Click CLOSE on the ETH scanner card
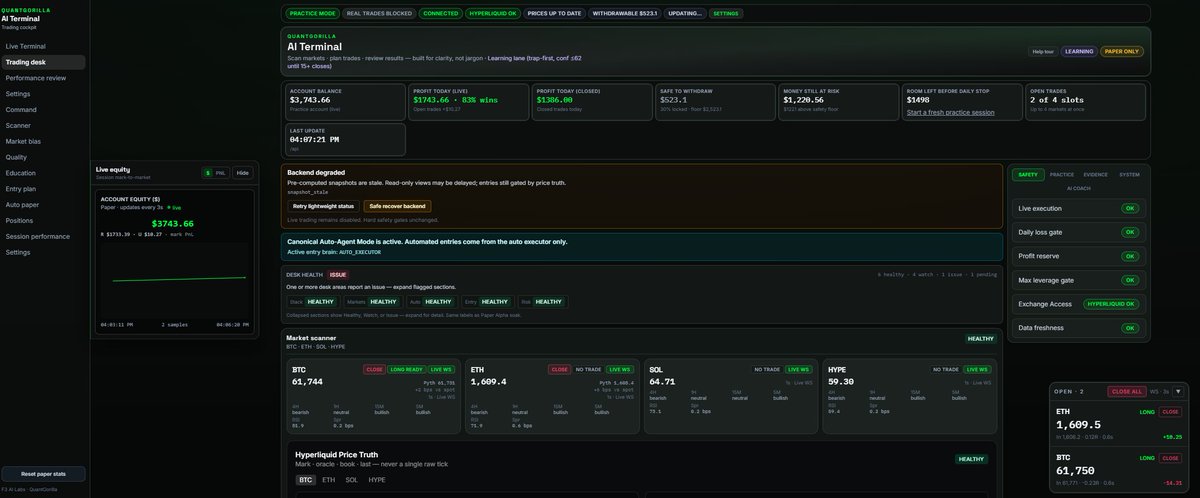This screenshot has width=1200, height=498. coord(560,369)
